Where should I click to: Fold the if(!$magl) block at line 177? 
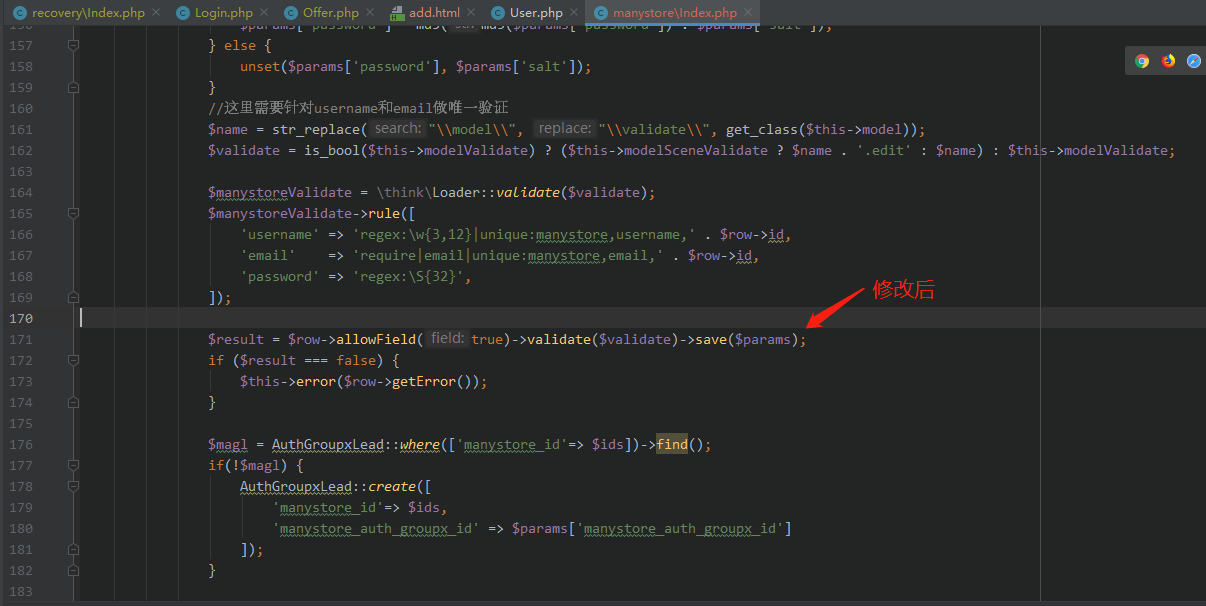[73, 466]
